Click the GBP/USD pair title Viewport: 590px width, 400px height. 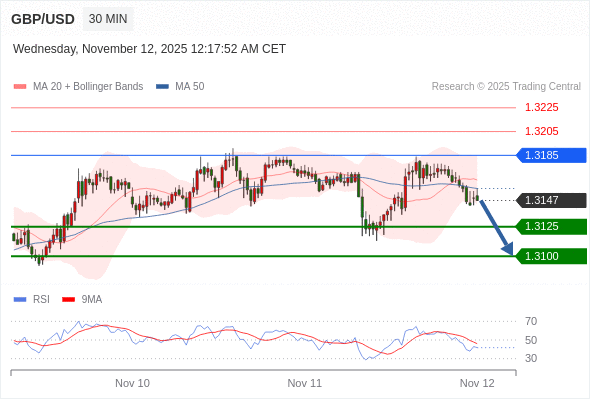[x=43, y=19]
